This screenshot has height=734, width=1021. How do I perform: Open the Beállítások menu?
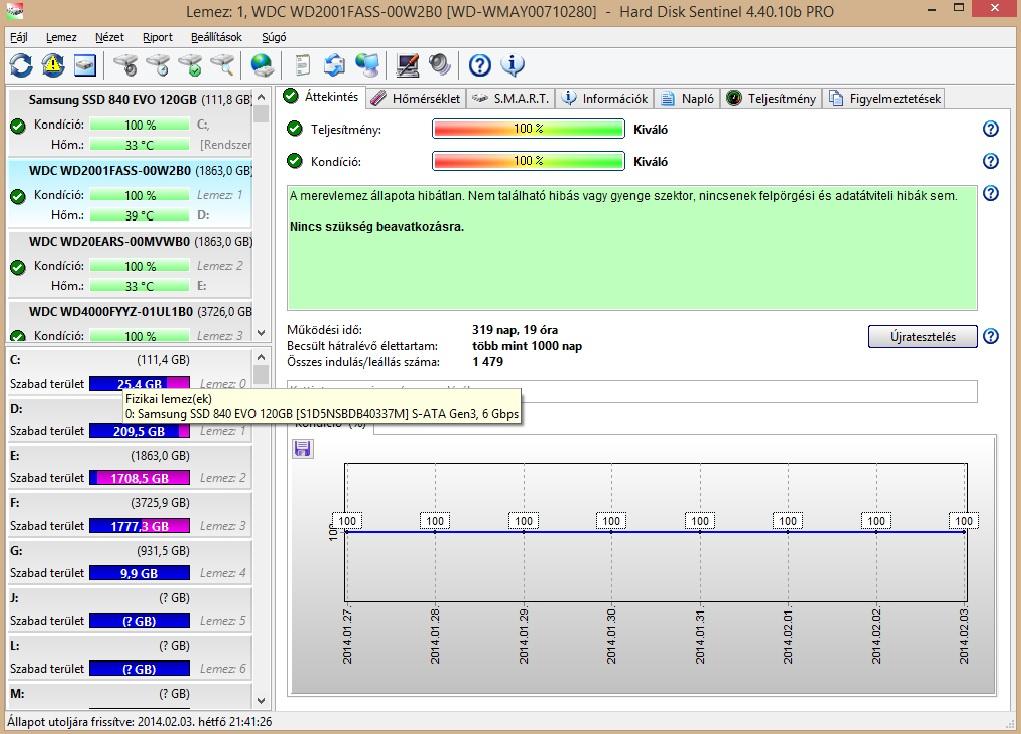217,37
